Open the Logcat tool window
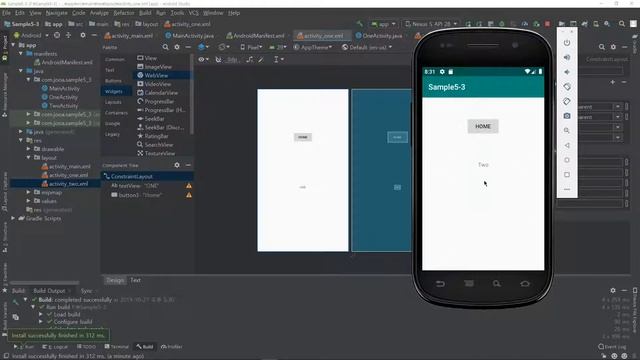This screenshot has width=640, height=360. pos(56,347)
